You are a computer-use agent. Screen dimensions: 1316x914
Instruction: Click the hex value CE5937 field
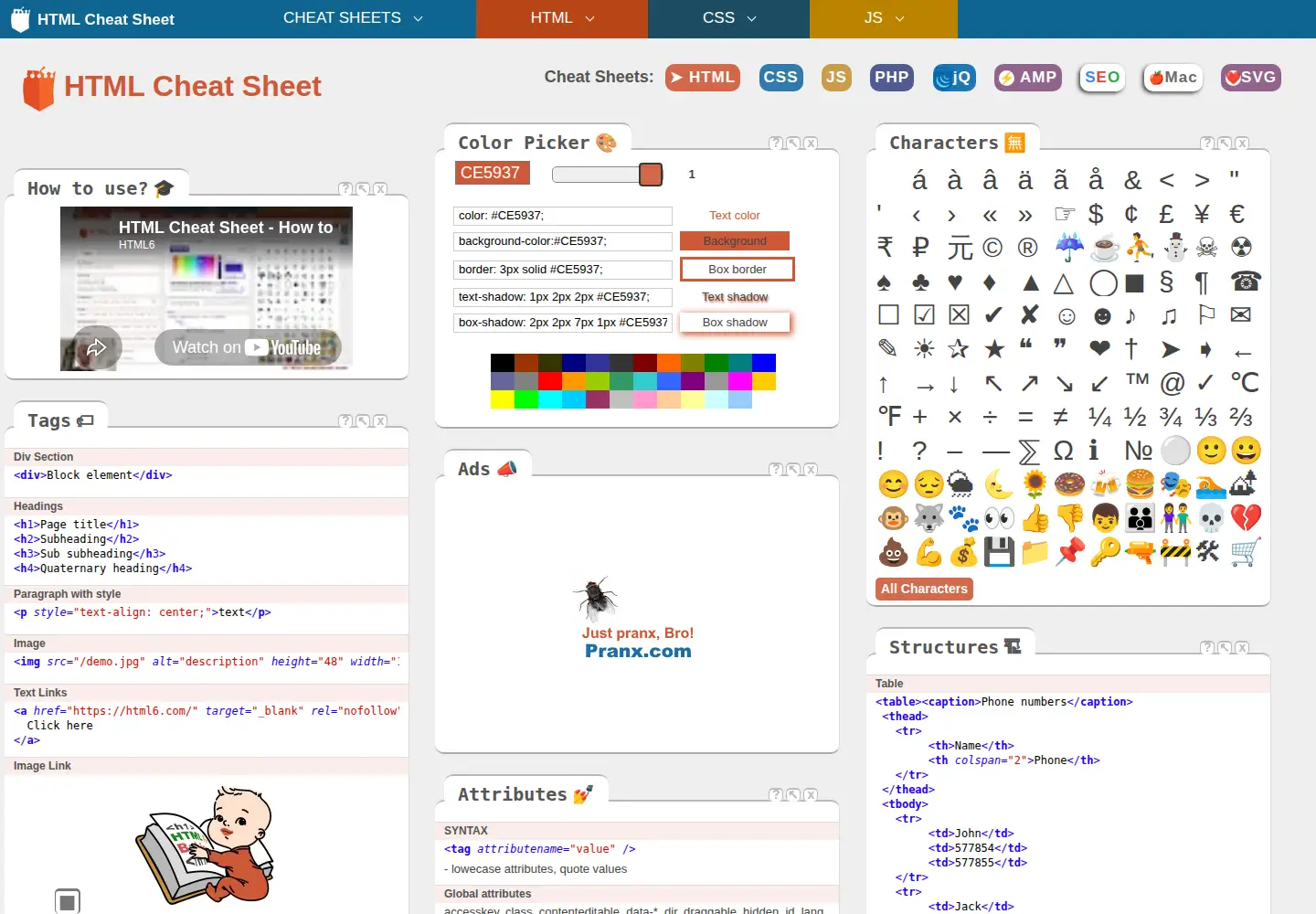click(492, 173)
